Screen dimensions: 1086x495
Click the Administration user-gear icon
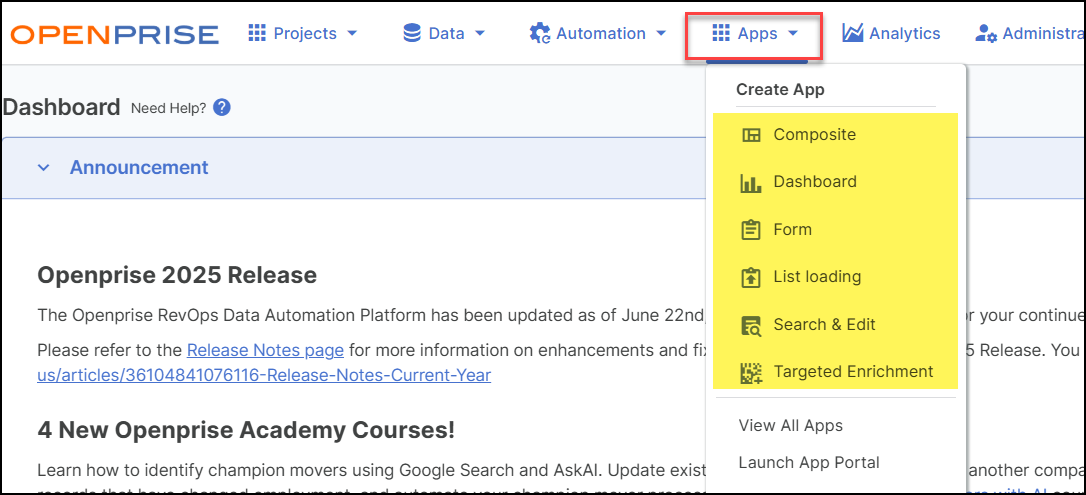986,33
